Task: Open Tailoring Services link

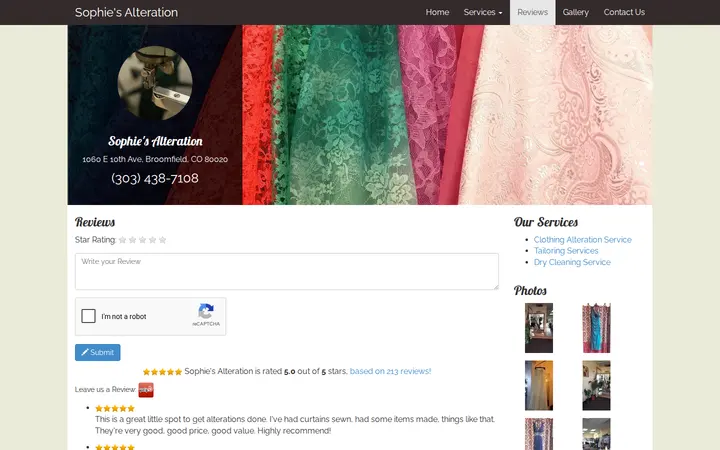Action: coord(566,251)
